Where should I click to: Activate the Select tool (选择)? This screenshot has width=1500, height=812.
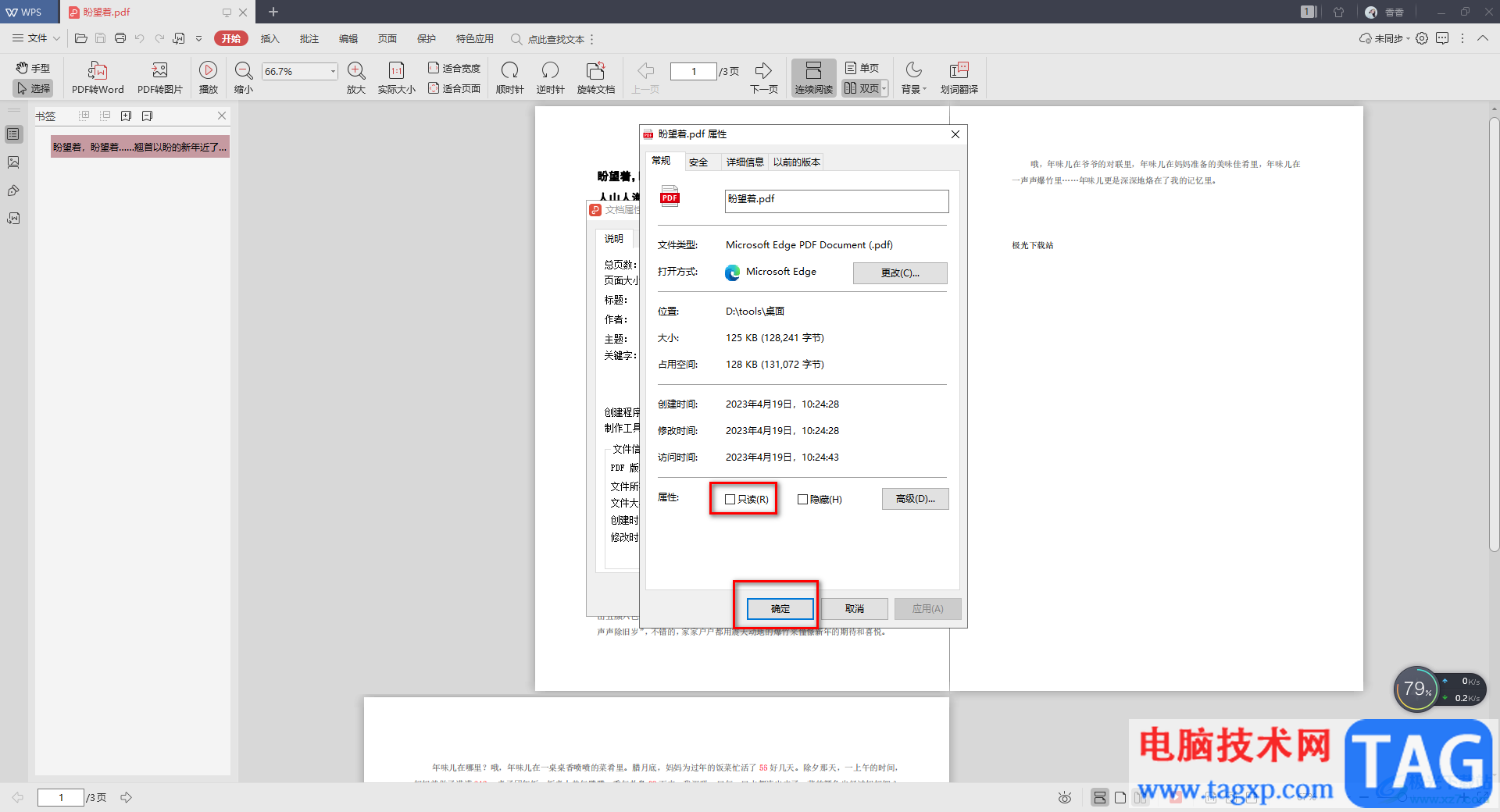click(x=33, y=88)
